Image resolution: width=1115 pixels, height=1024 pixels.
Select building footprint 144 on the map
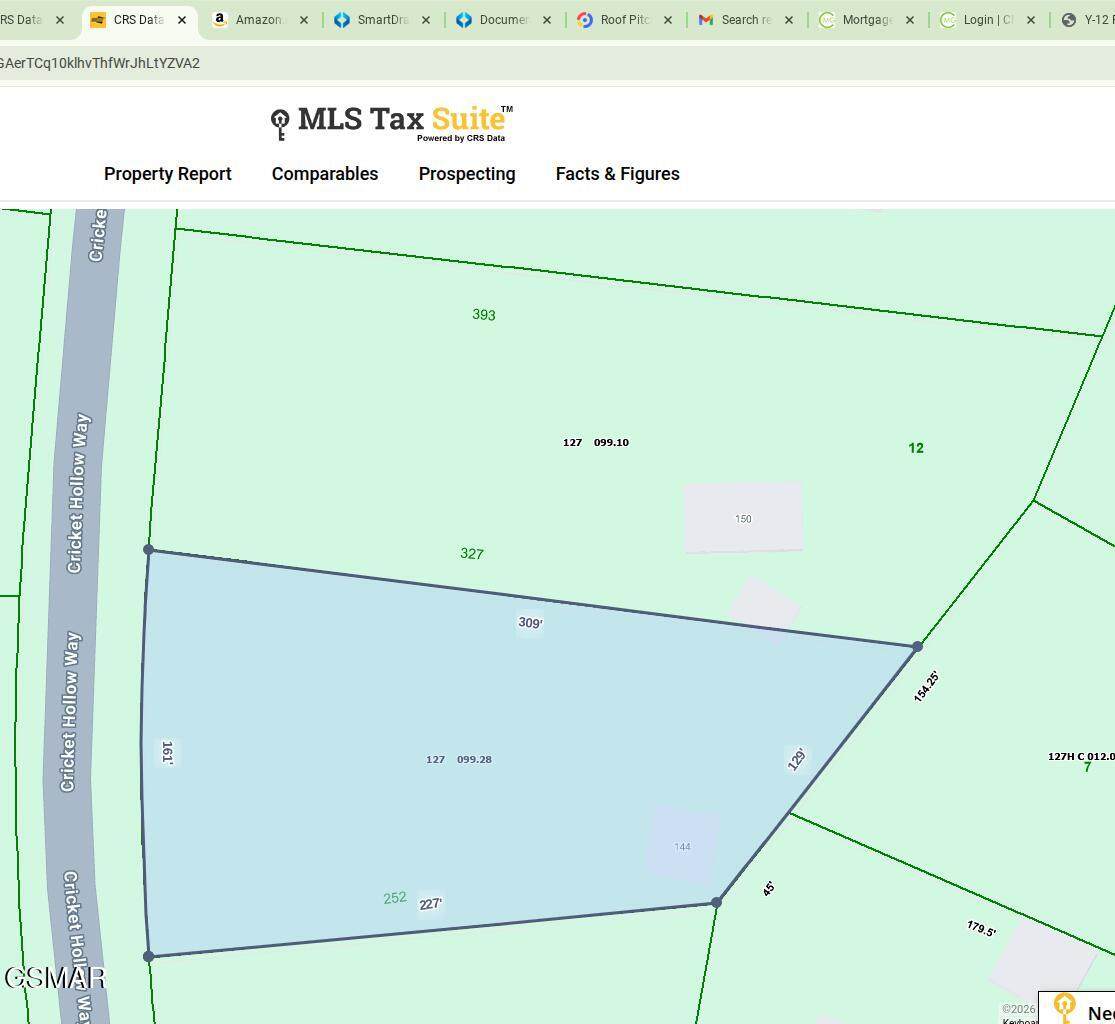(682, 846)
